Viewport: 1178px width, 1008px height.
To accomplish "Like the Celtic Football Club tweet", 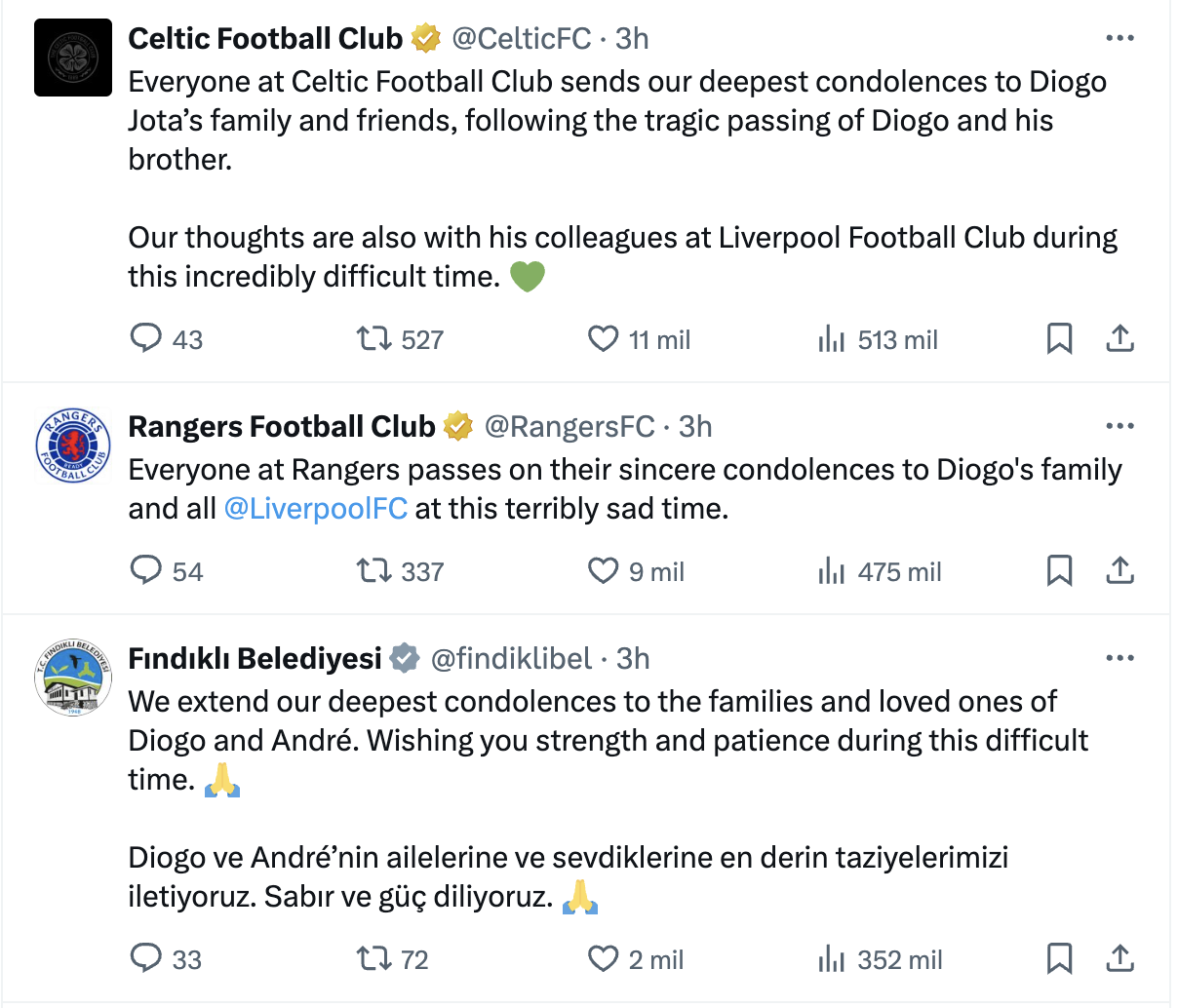I will (604, 338).
